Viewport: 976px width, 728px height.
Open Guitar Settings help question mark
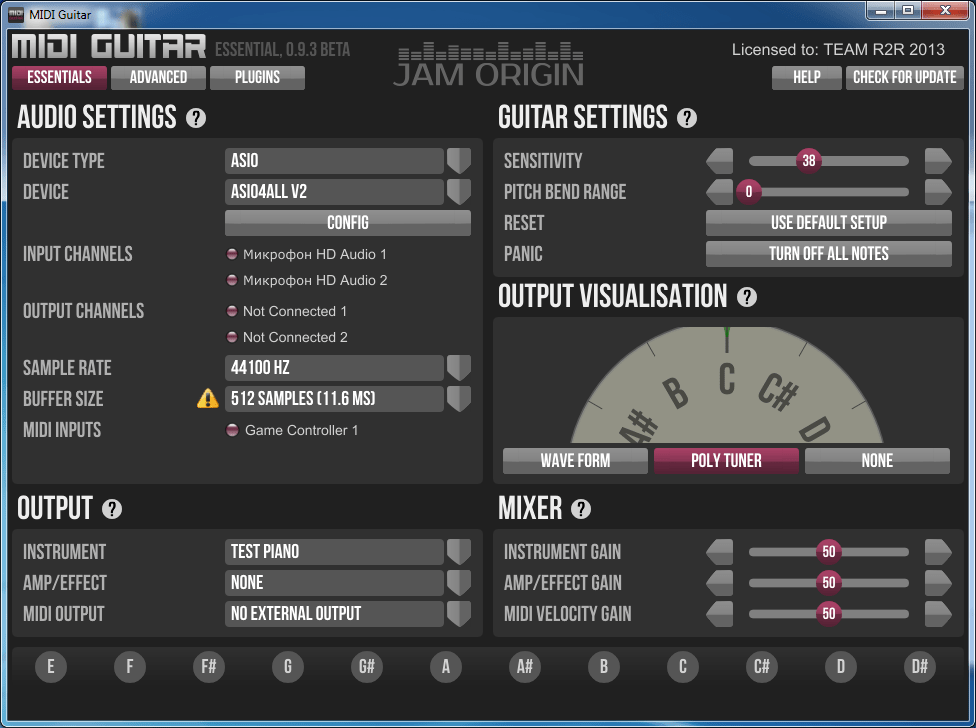(x=687, y=118)
